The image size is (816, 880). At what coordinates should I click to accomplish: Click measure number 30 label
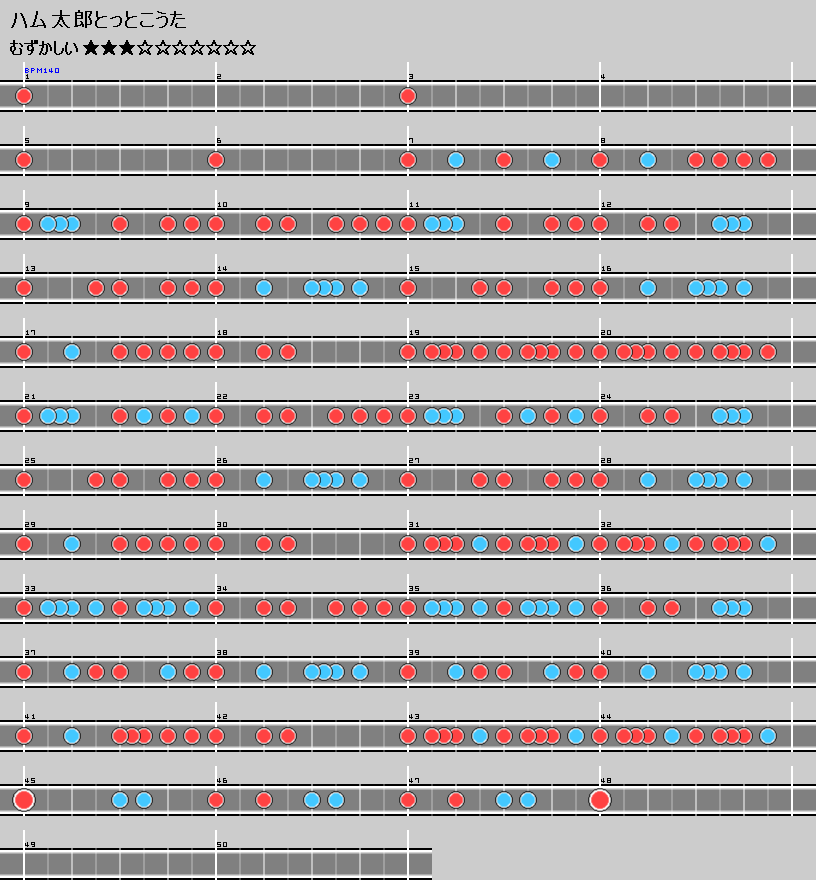(222, 524)
